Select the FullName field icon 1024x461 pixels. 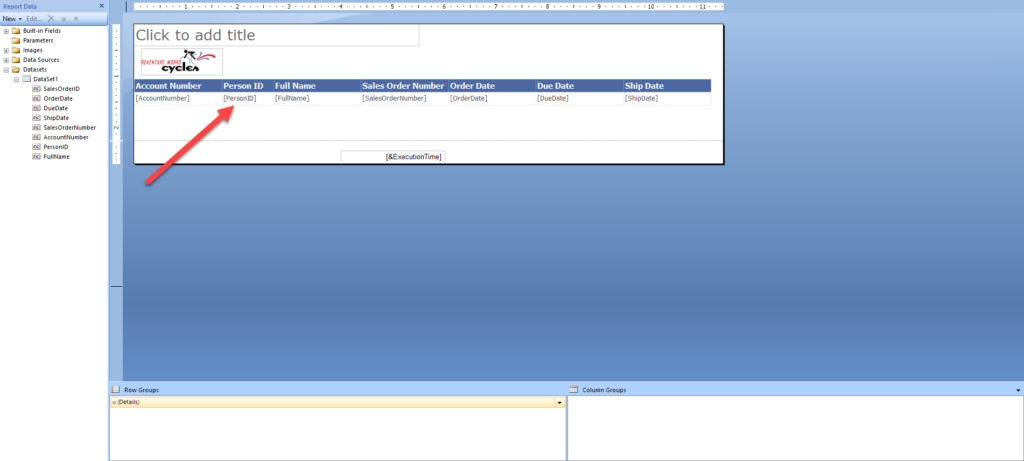pos(37,157)
